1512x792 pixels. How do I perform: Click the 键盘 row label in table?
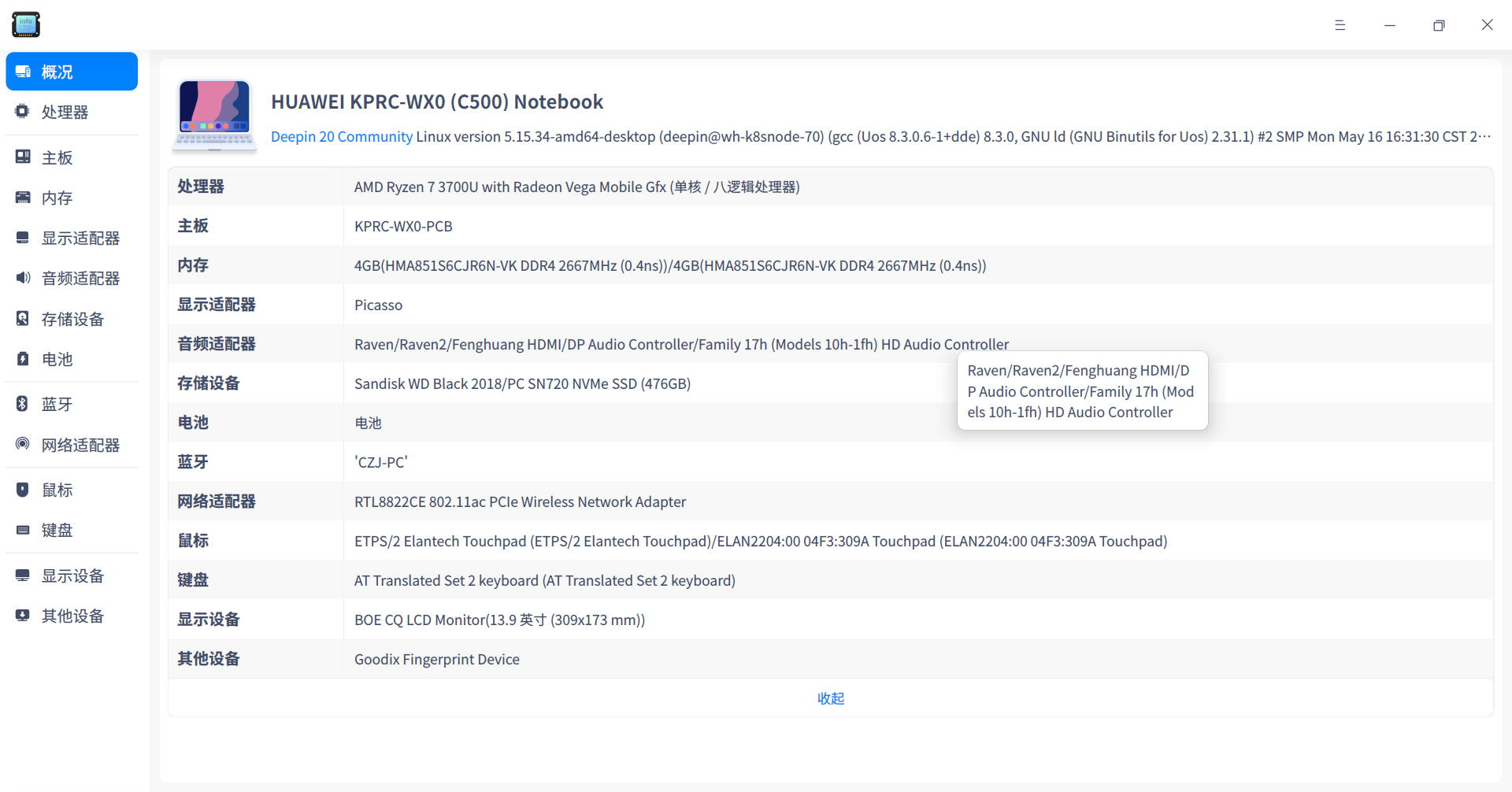(x=193, y=580)
